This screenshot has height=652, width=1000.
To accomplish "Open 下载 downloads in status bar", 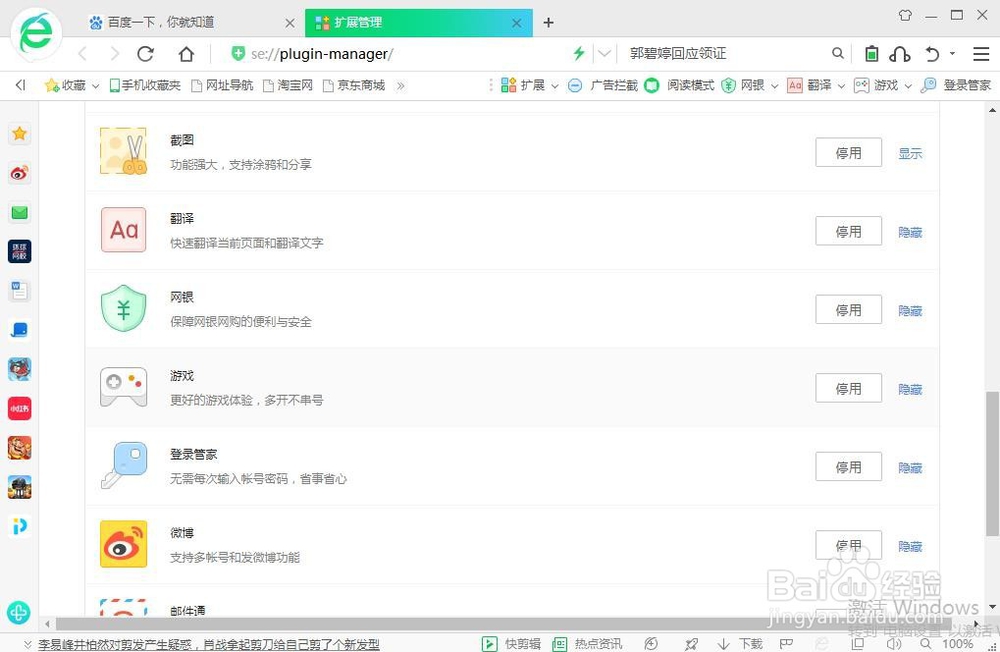I will (x=740, y=644).
